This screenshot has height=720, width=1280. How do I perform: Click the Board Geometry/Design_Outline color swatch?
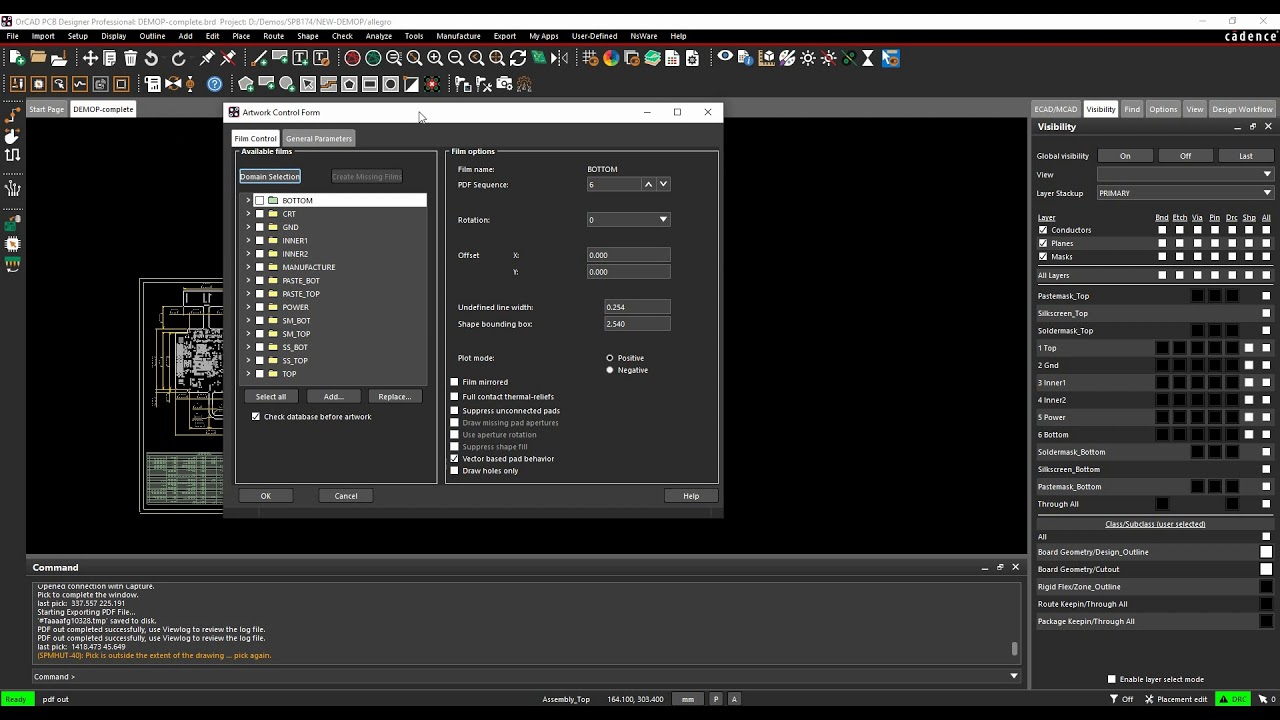pyautogui.click(x=1266, y=552)
